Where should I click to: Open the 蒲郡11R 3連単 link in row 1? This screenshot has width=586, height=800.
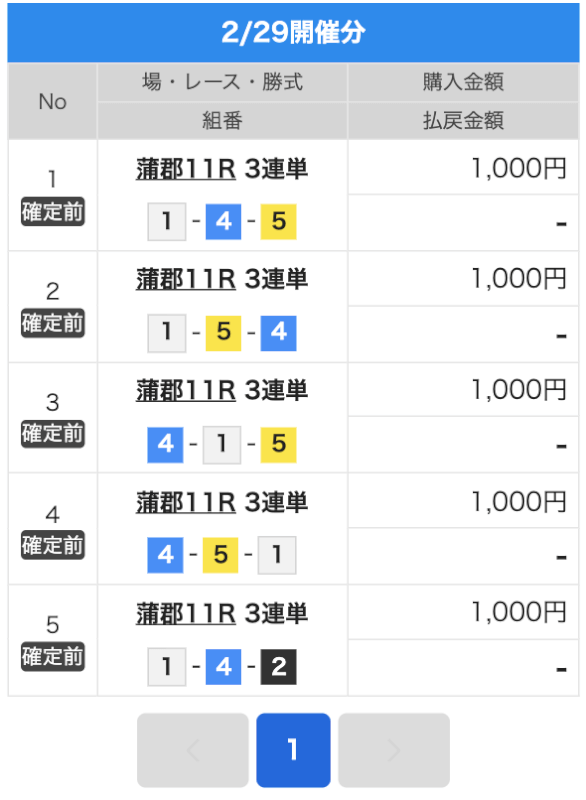[x=221, y=169]
